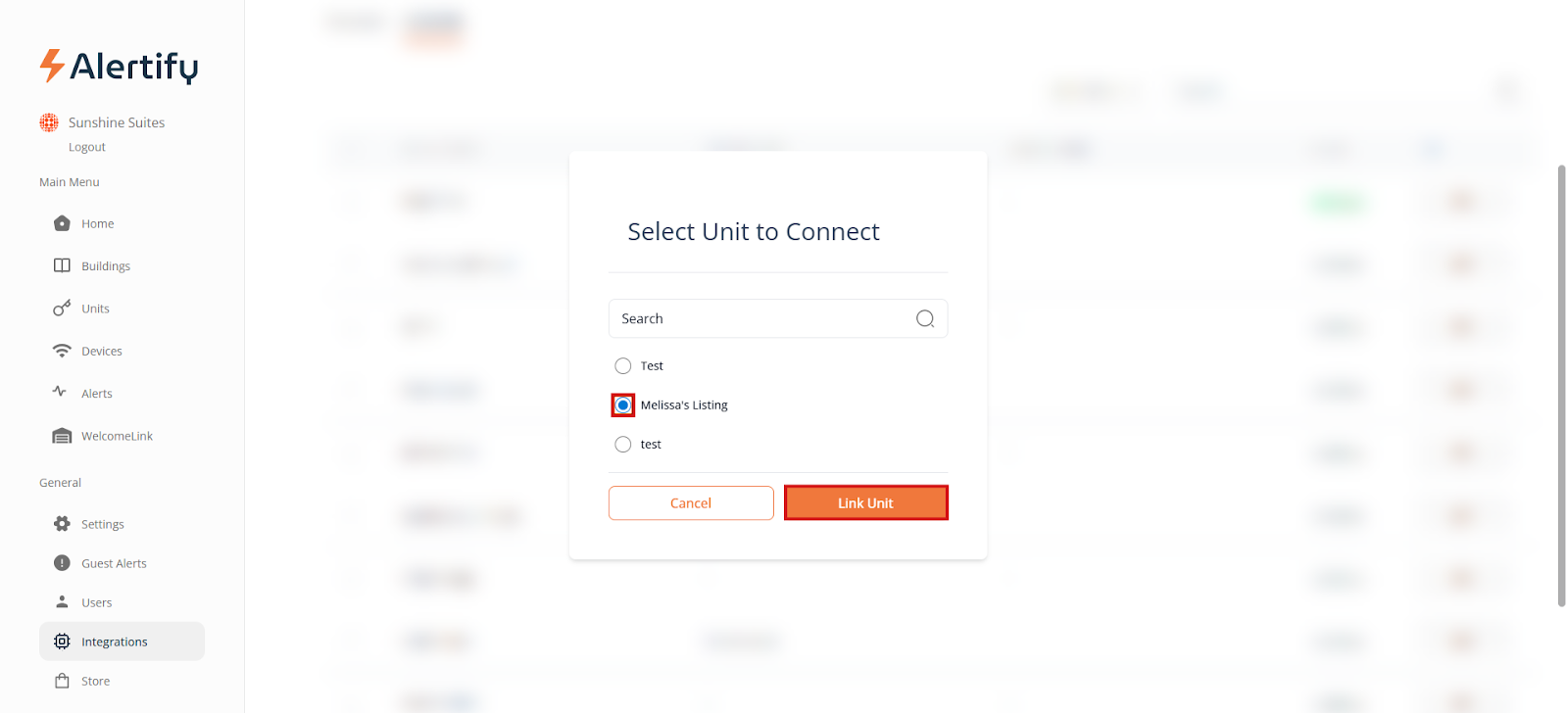The image size is (1568, 713).
Task: Click the Buildings book icon
Action: [x=62, y=265]
